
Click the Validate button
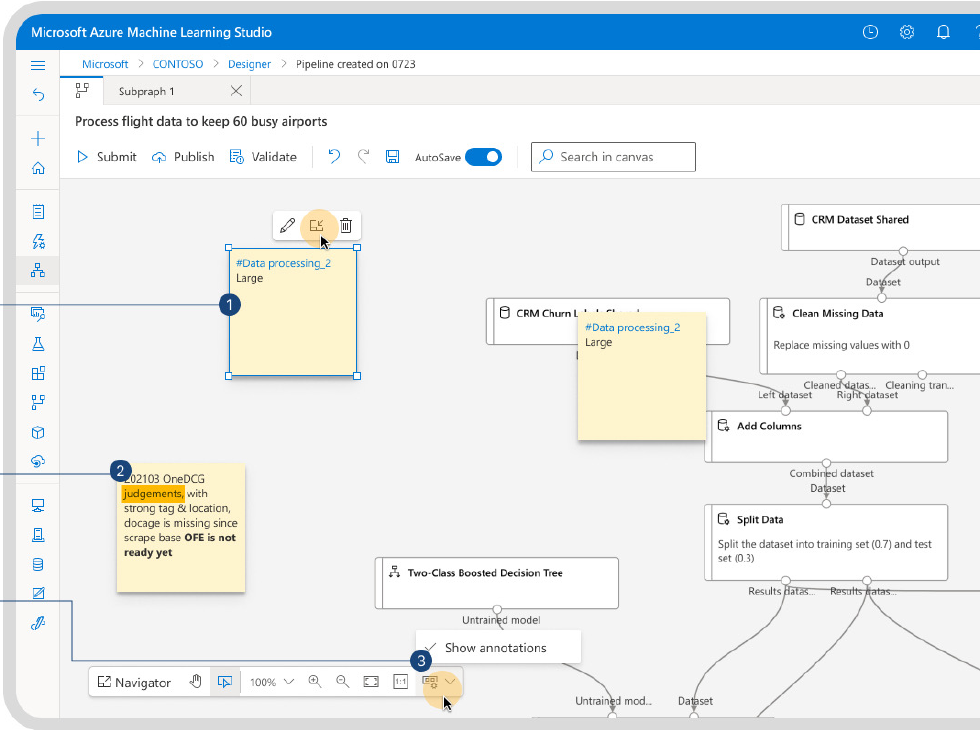(263, 156)
